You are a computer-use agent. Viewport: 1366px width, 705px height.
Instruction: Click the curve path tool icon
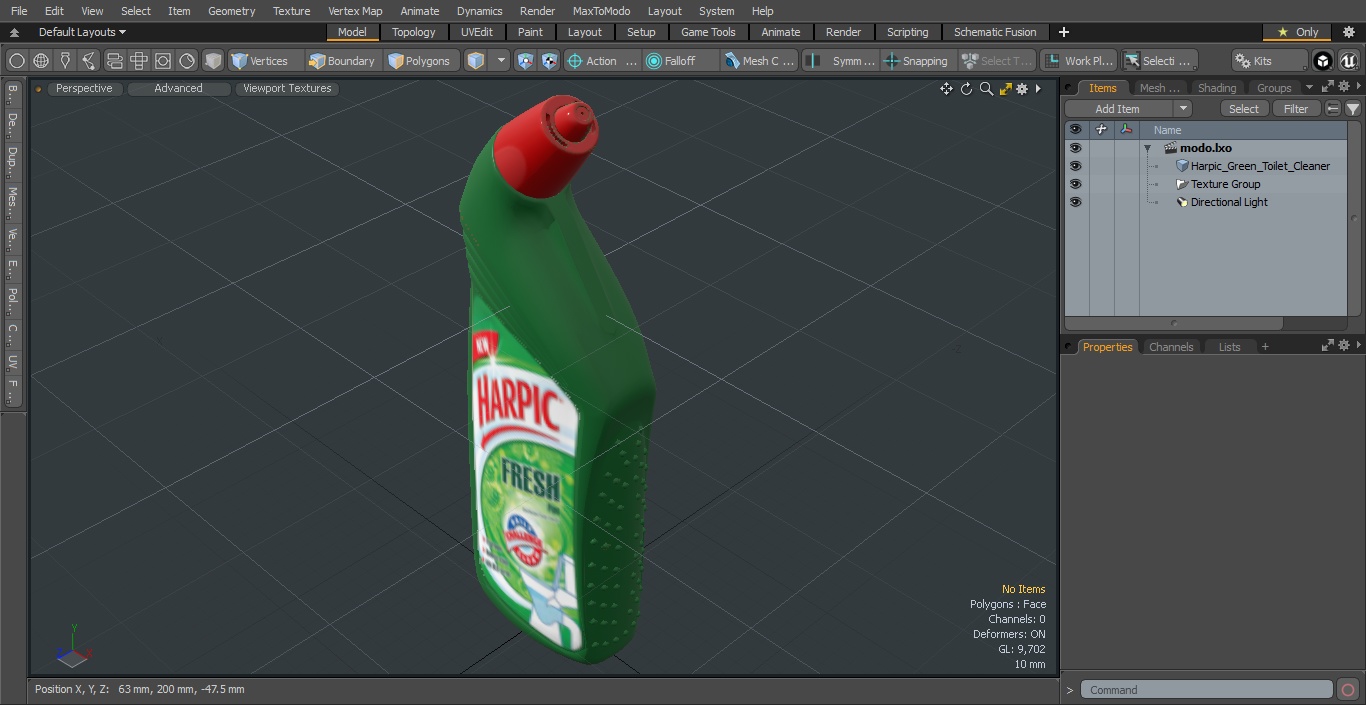pyautogui.click(x=89, y=61)
